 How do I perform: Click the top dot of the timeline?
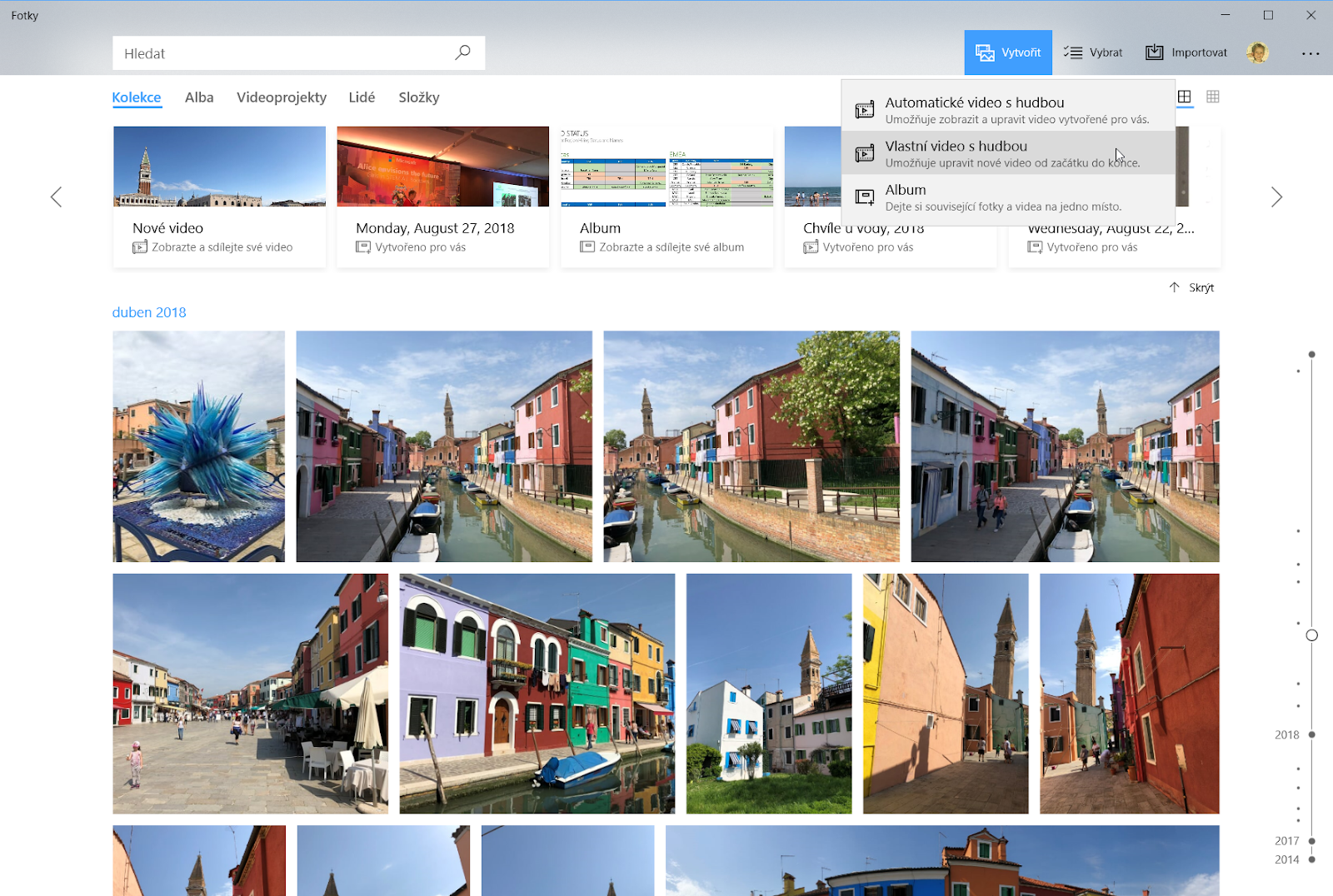(x=1311, y=355)
